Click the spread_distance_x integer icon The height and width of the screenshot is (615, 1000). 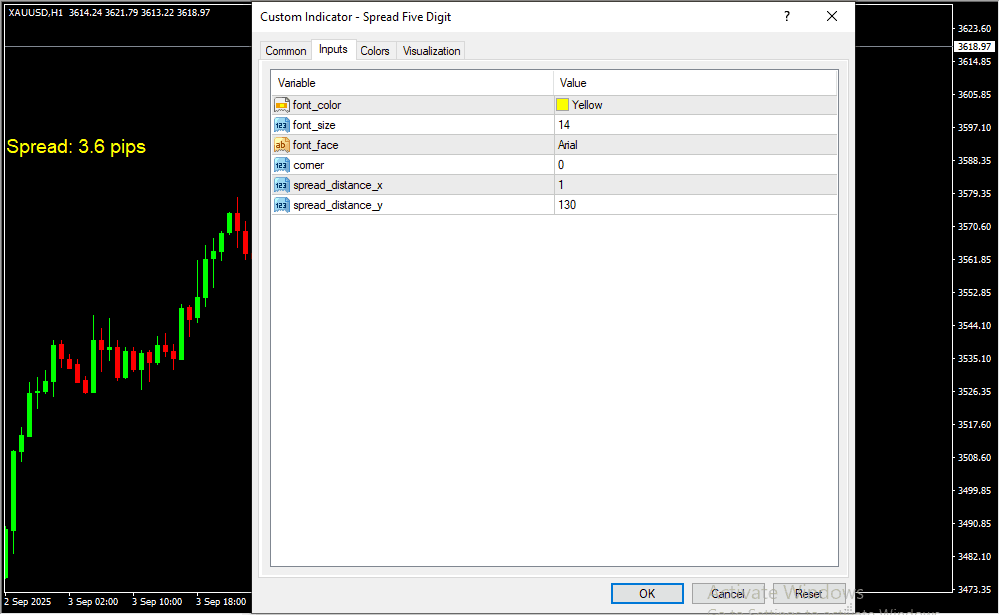click(282, 185)
